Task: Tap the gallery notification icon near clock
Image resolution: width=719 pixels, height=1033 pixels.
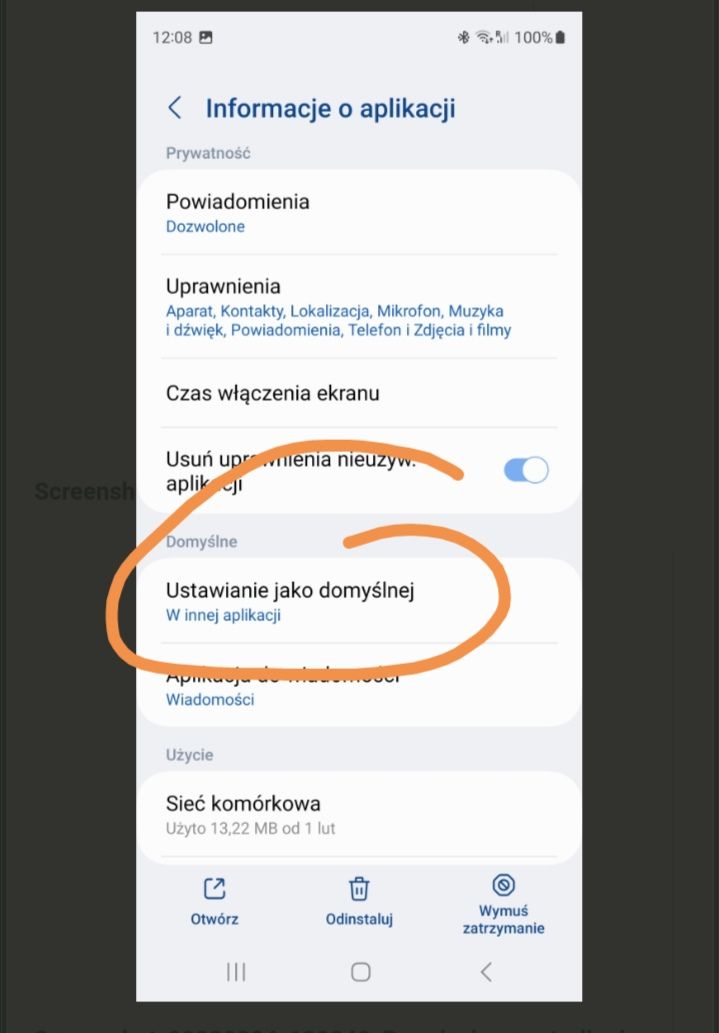Action: pyautogui.click(x=206, y=38)
